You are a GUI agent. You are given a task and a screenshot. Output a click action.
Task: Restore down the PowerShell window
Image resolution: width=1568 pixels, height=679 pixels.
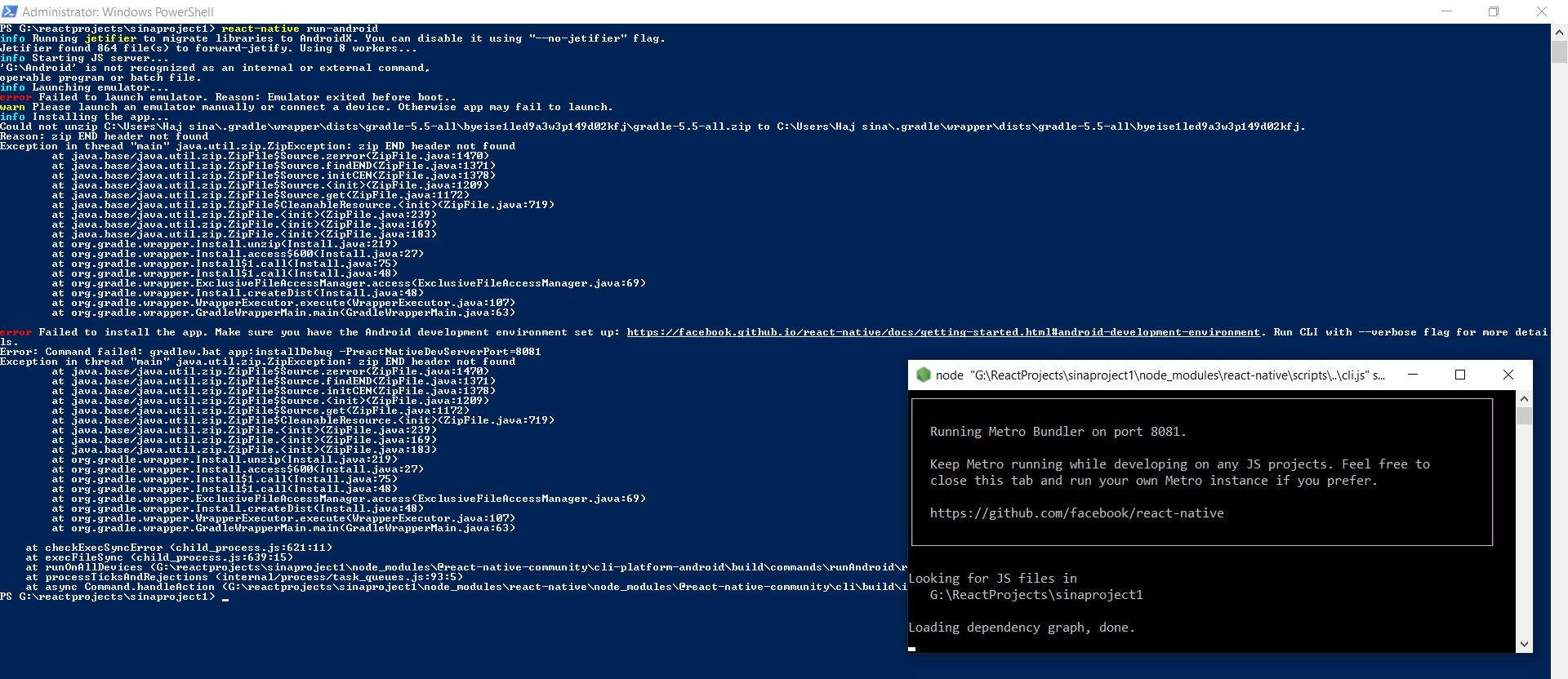(x=1493, y=11)
